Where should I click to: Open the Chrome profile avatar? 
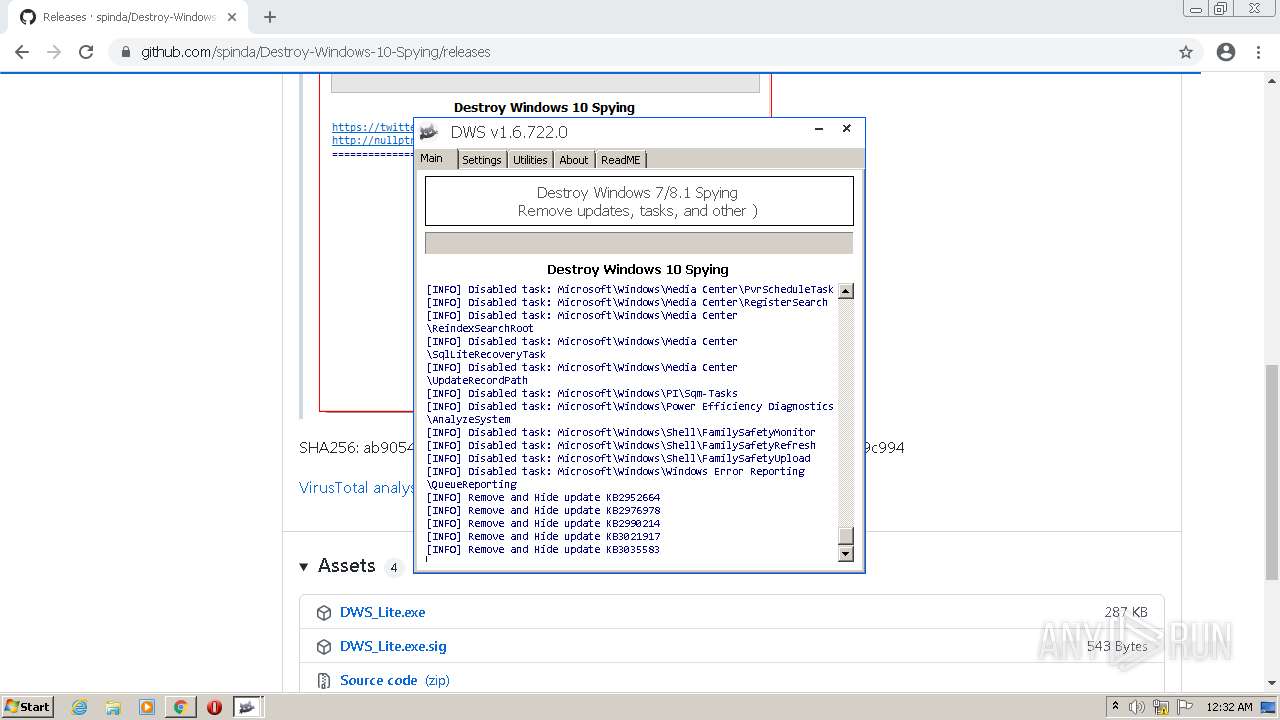pos(1226,52)
